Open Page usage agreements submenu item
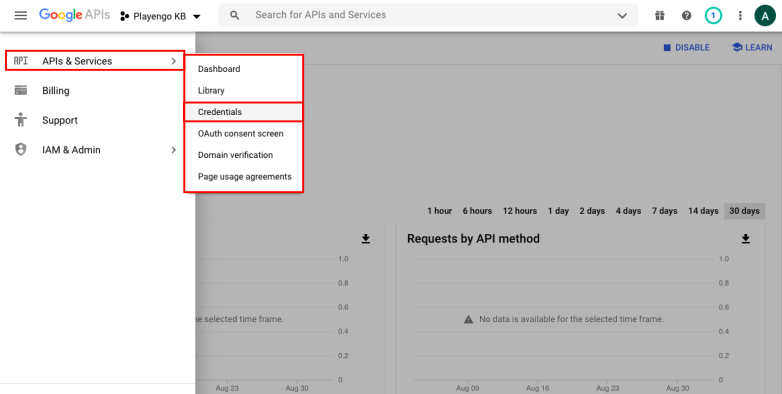The width and height of the screenshot is (782, 394). 244,177
